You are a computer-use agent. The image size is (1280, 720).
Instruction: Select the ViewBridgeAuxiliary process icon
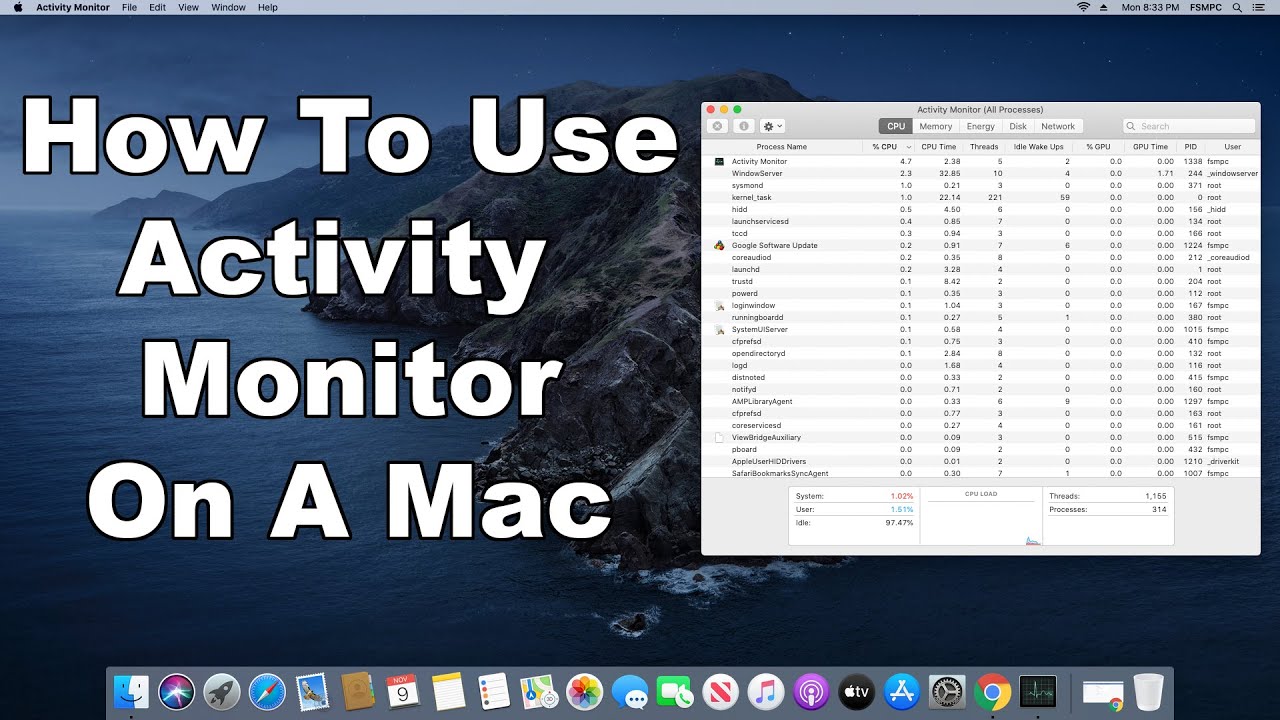(718, 437)
